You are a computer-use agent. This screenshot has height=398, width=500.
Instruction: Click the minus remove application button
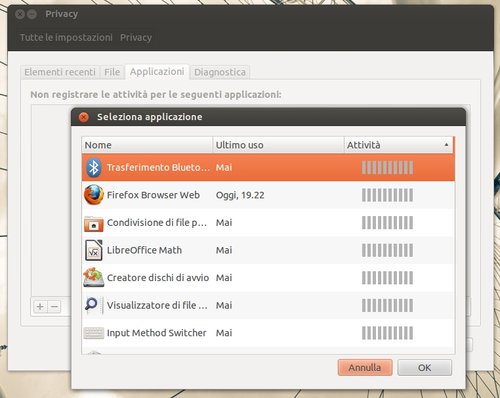[x=55, y=306]
